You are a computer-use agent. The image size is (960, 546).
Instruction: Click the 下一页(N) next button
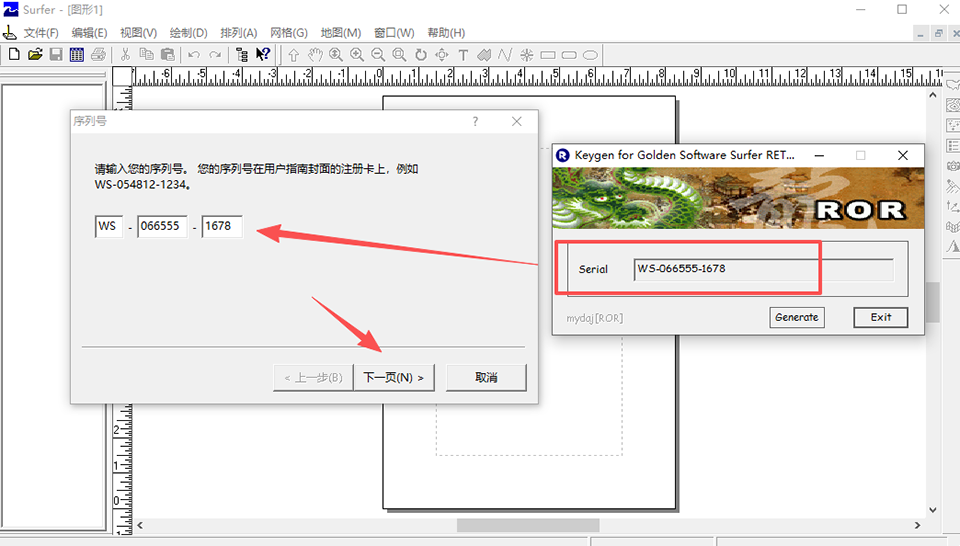(394, 378)
